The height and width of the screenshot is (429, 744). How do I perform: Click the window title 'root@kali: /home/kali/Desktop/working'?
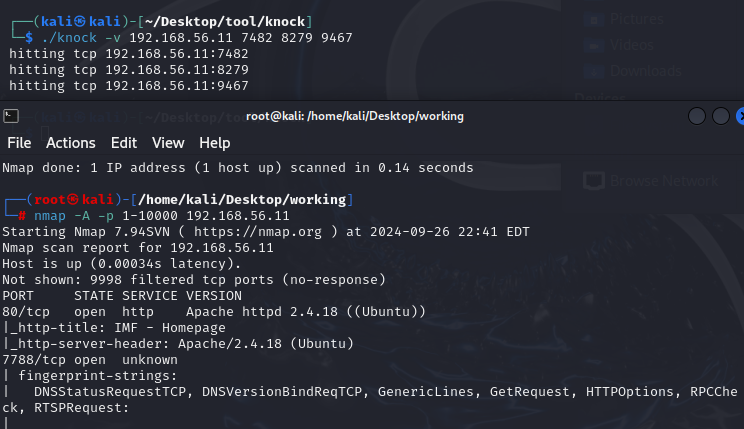click(354, 116)
